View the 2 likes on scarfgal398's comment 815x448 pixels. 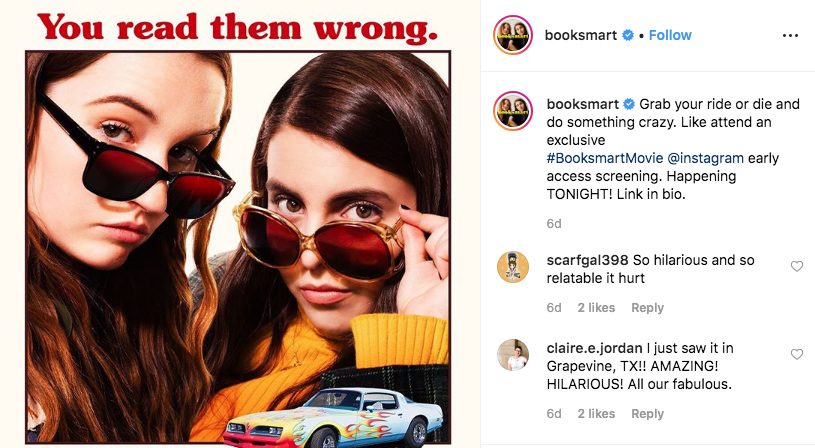[x=596, y=308]
